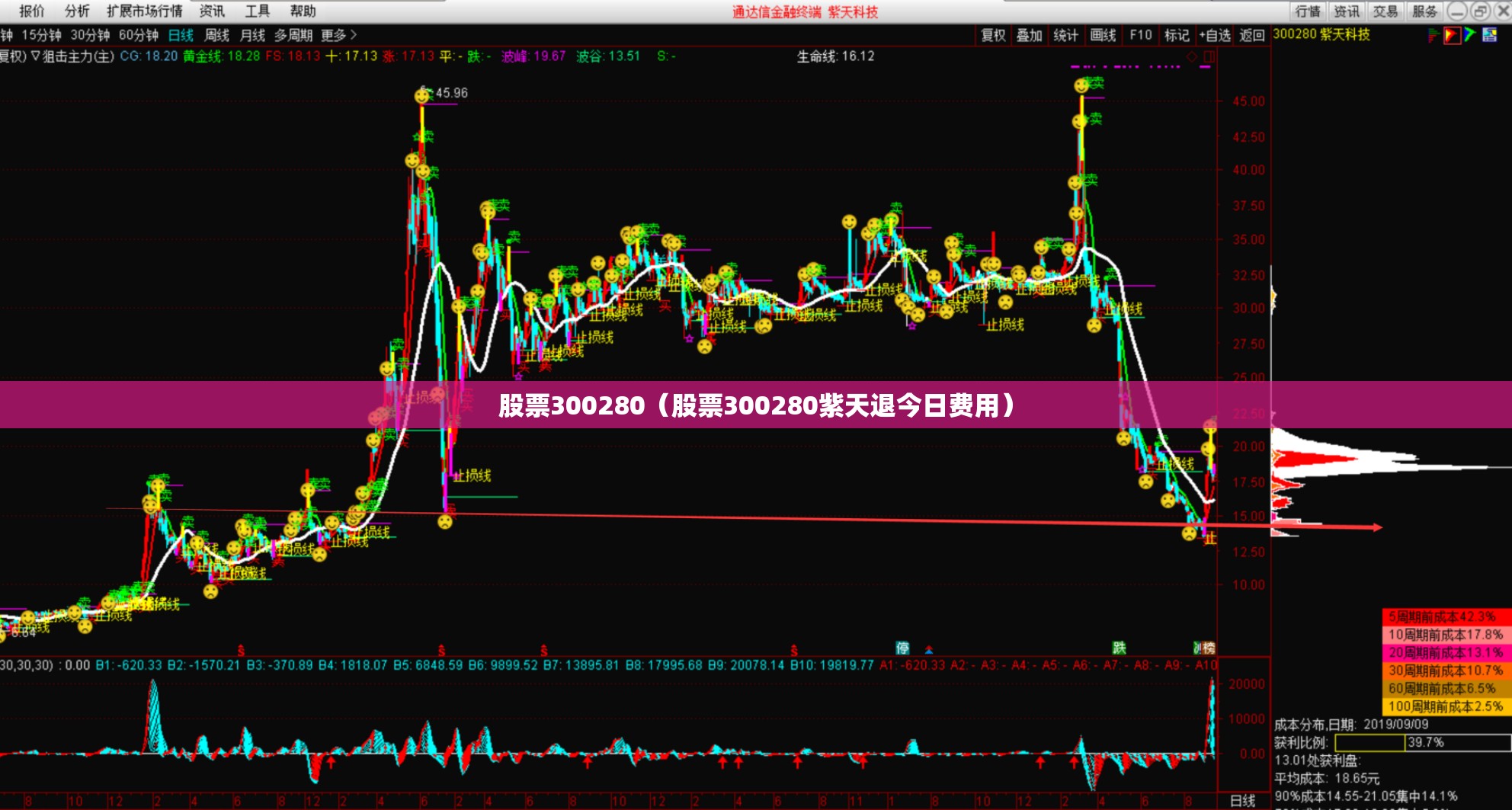Expand the 更多 period options
The height and width of the screenshot is (810, 1512).
pyautogui.click(x=338, y=35)
